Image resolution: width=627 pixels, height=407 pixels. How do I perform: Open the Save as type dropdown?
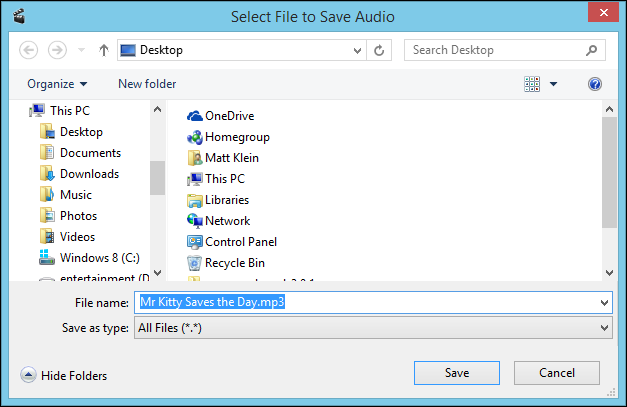tap(604, 328)
